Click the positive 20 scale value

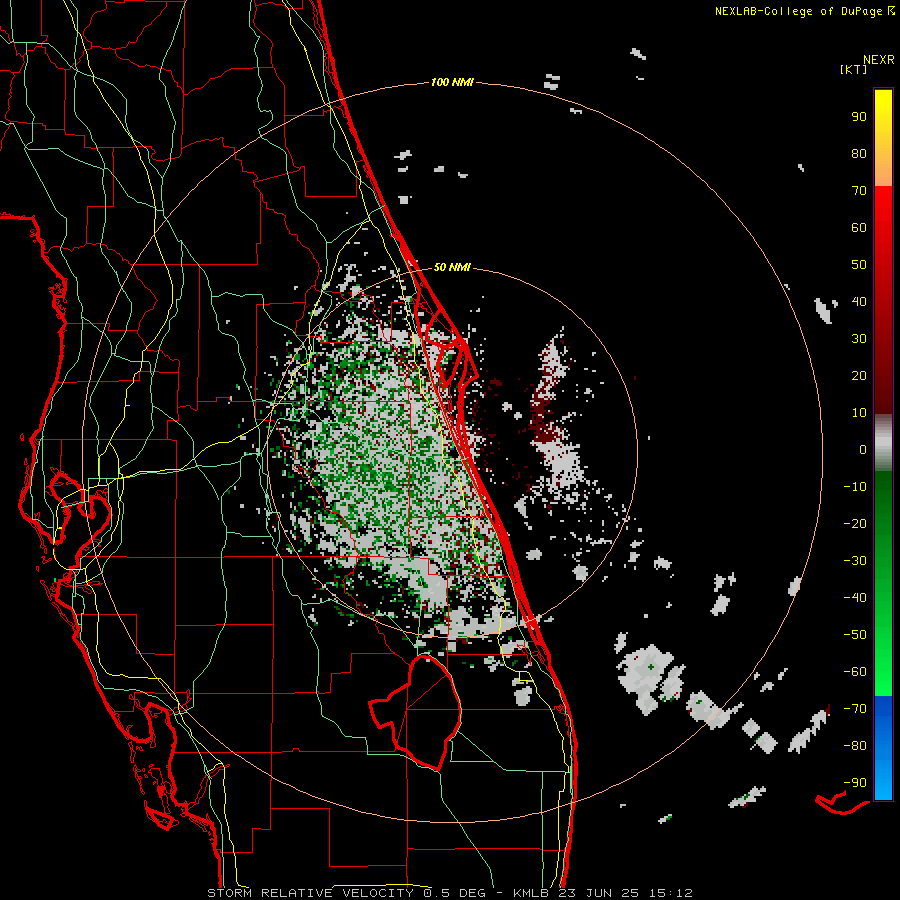(859, 376)
